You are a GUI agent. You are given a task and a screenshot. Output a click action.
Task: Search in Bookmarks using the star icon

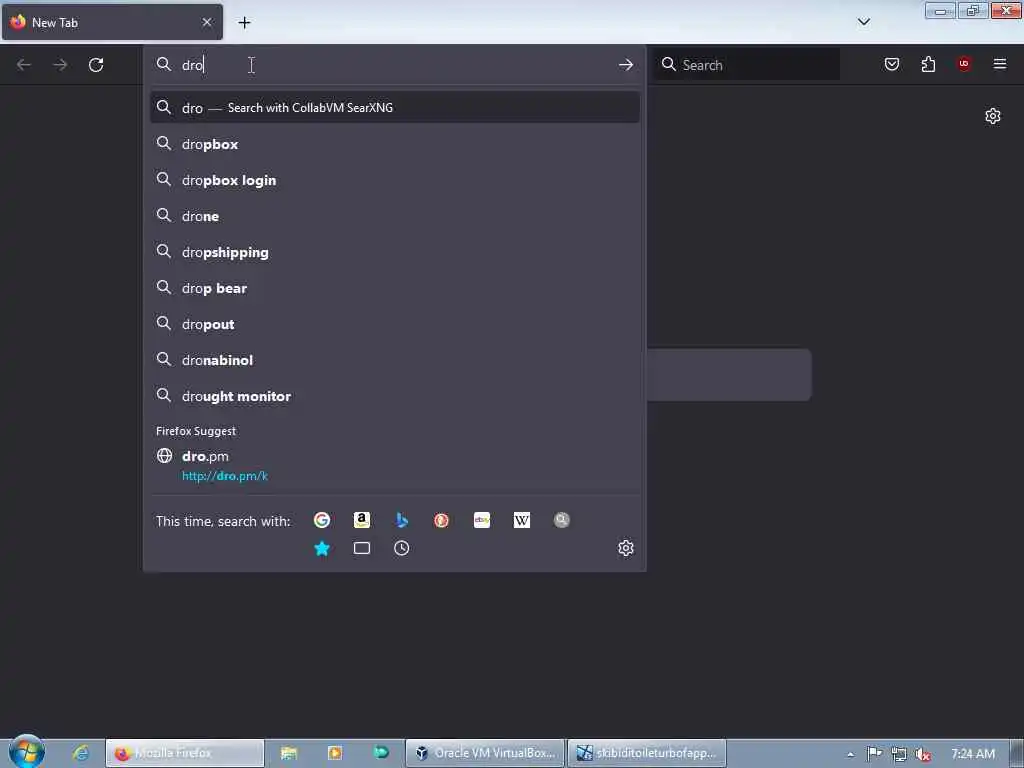point(321,548)
